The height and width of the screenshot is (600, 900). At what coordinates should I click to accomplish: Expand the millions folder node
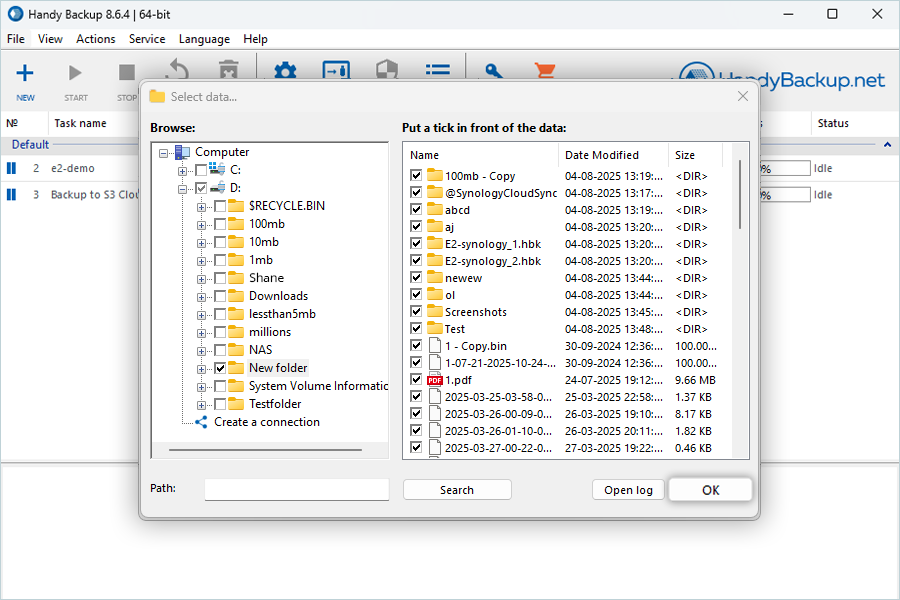click(x=201, y=334)
